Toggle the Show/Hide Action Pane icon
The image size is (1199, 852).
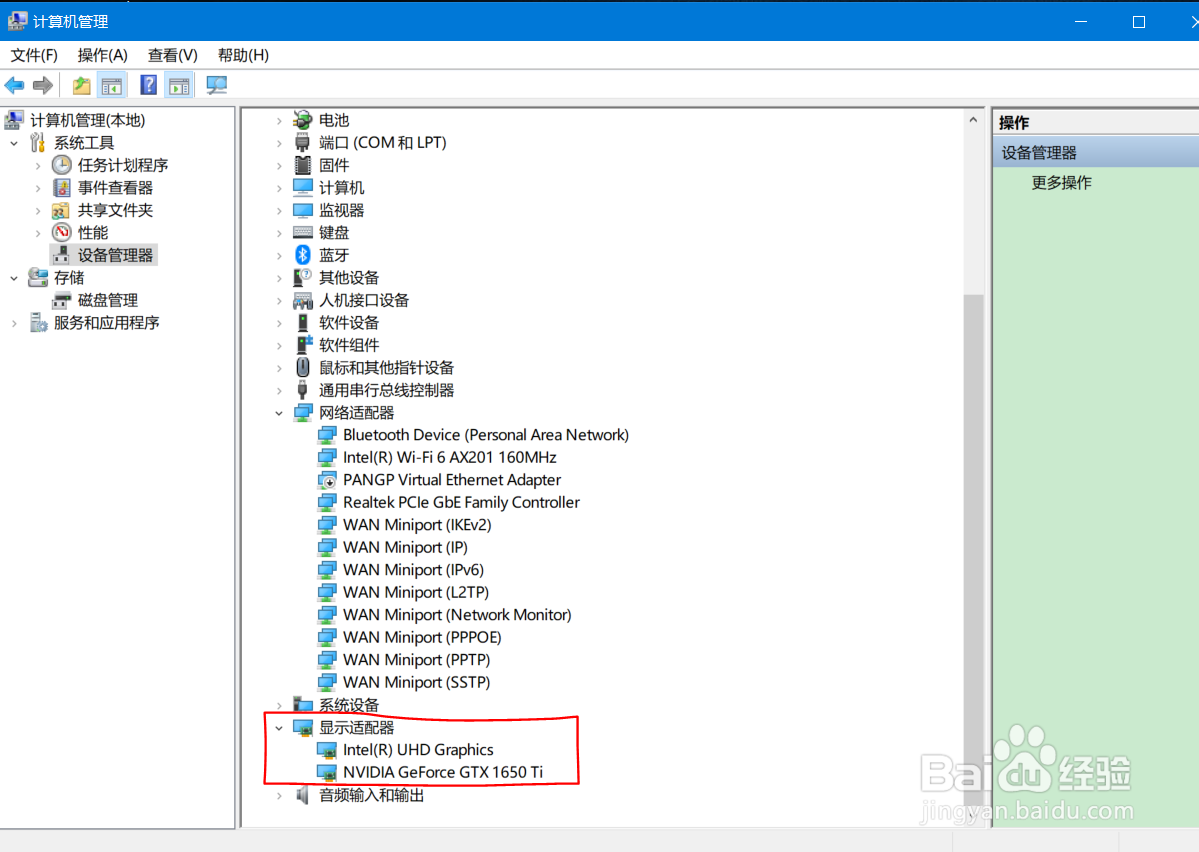(178, 85)
